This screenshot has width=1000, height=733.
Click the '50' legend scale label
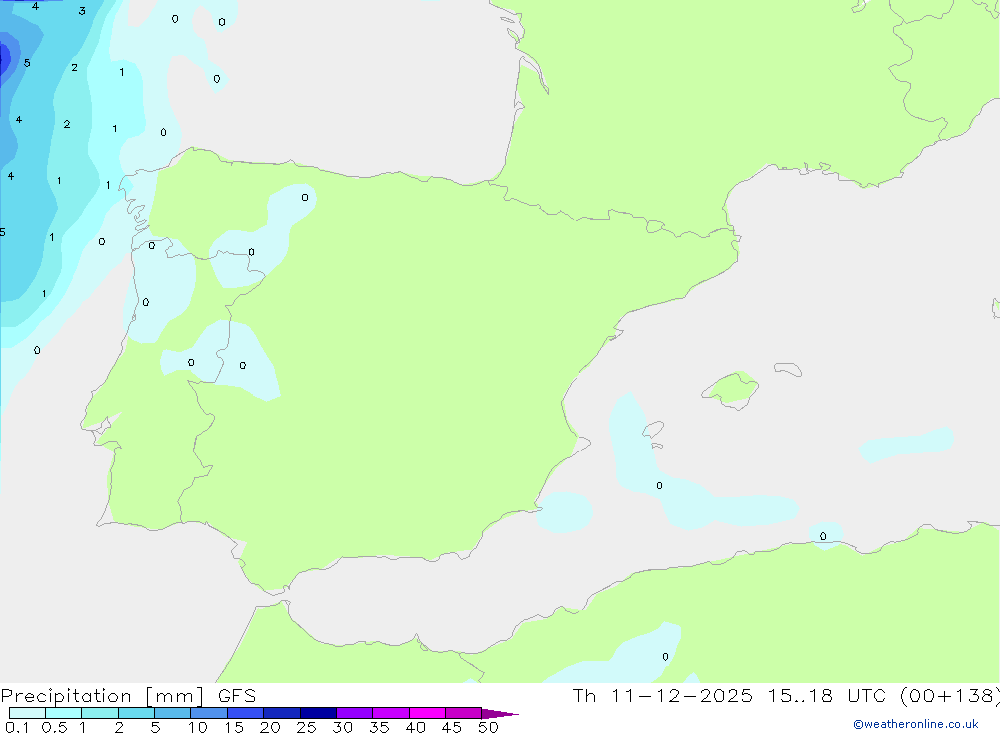[488, 727]
